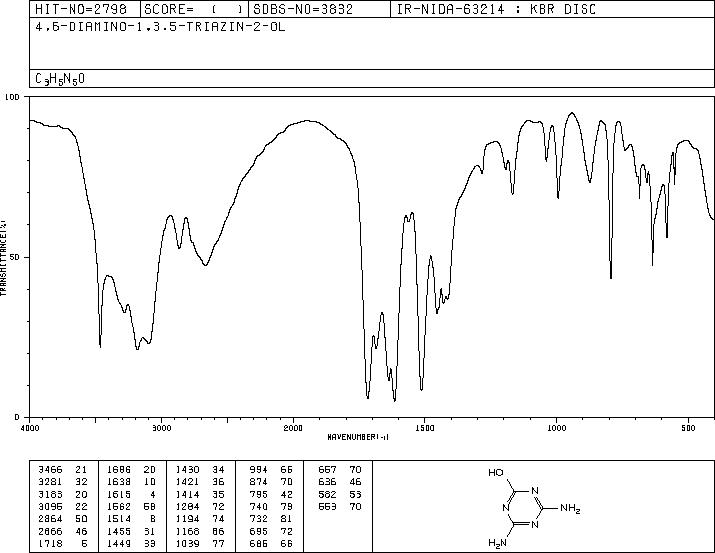The height and width of the screenshot is (553, 715).
Task: Click peak table entry 1455
Action: [119, 531]
